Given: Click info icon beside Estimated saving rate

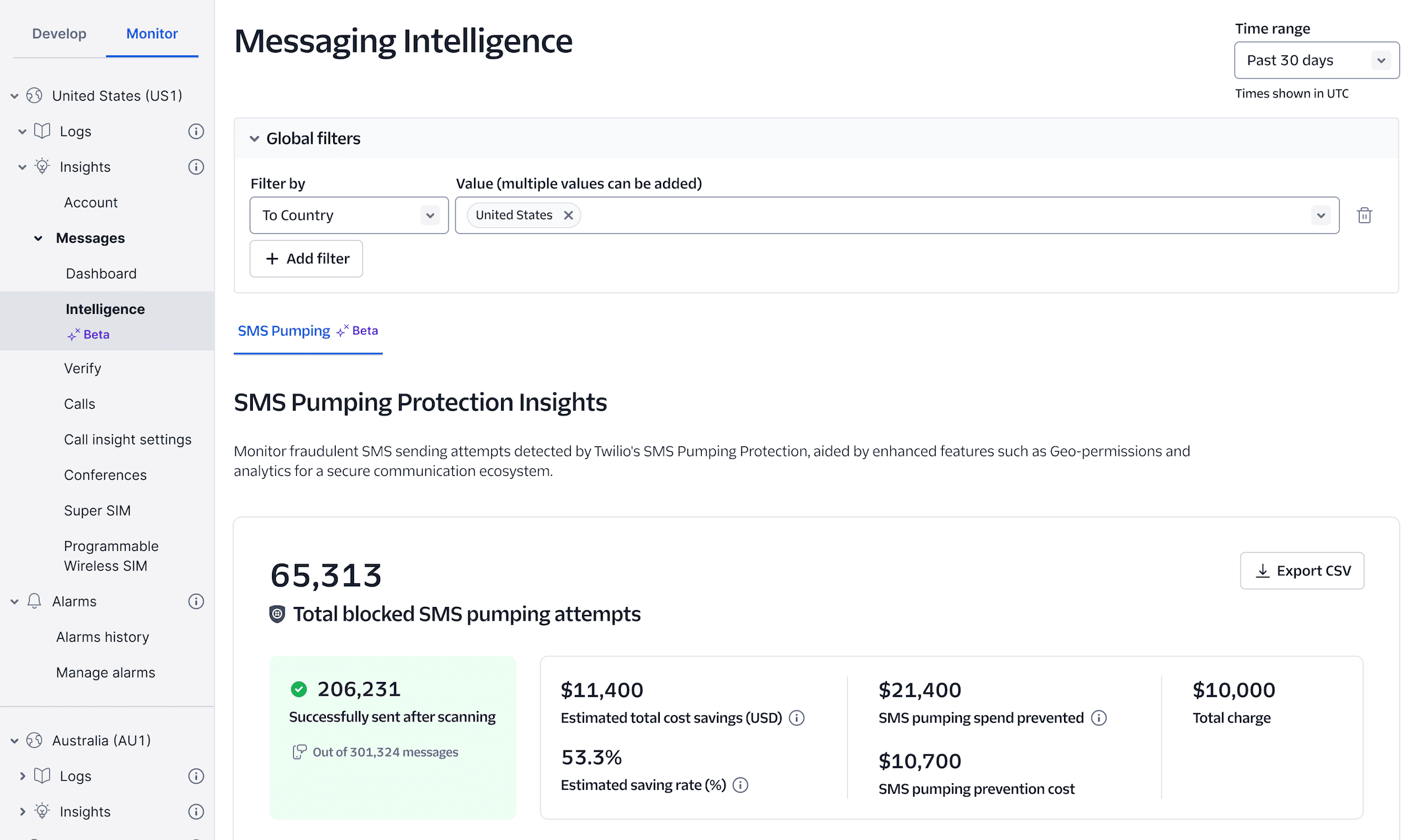Looking at the screenshot, I should click(x=741, y=785).
